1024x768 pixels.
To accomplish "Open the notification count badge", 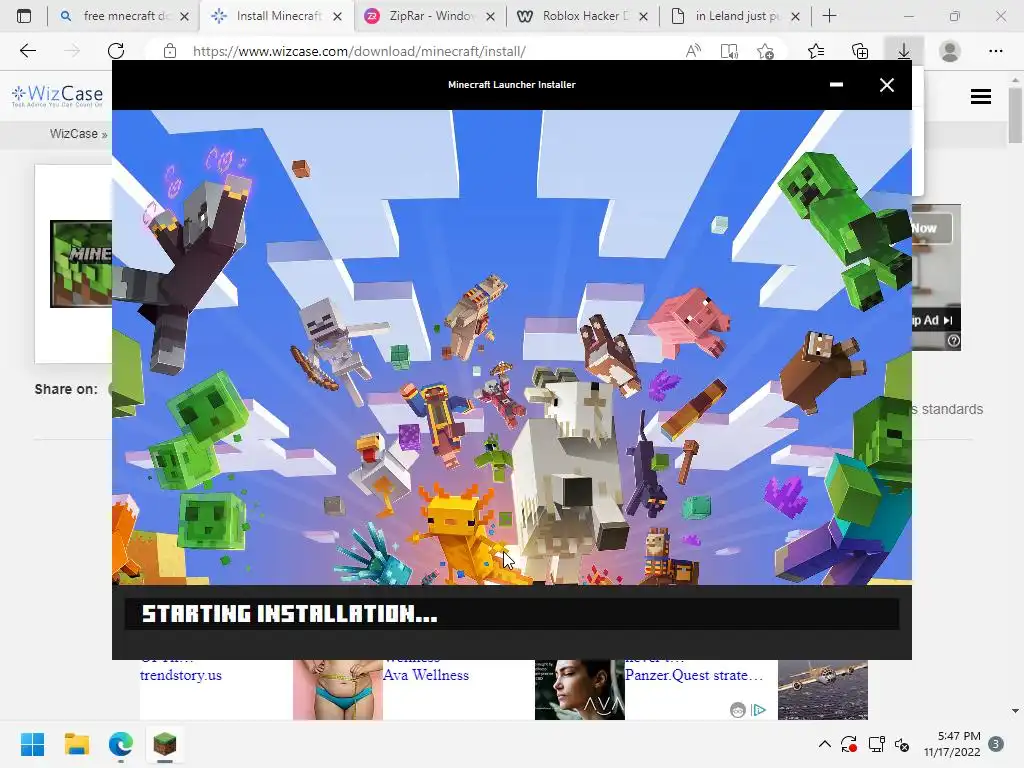I will point(995,744).
